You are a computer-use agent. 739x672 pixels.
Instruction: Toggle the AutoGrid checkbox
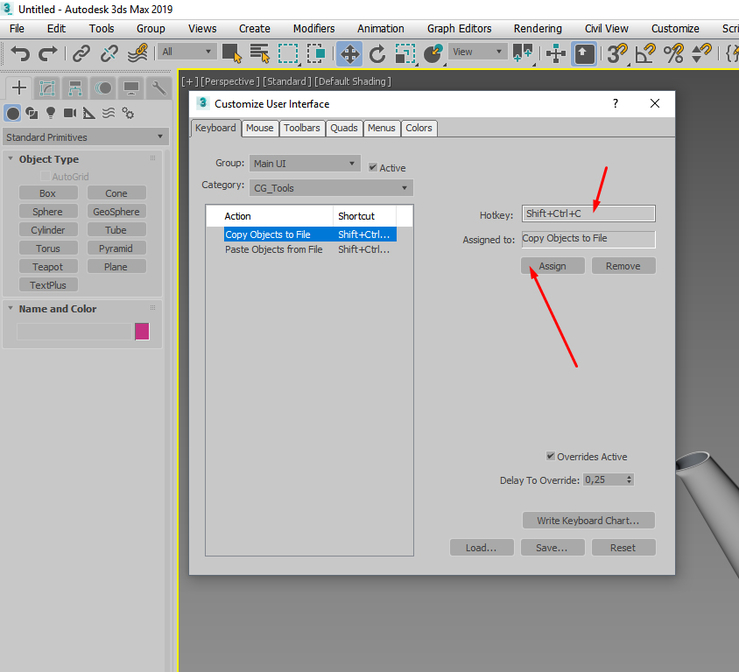coord(45,176)
